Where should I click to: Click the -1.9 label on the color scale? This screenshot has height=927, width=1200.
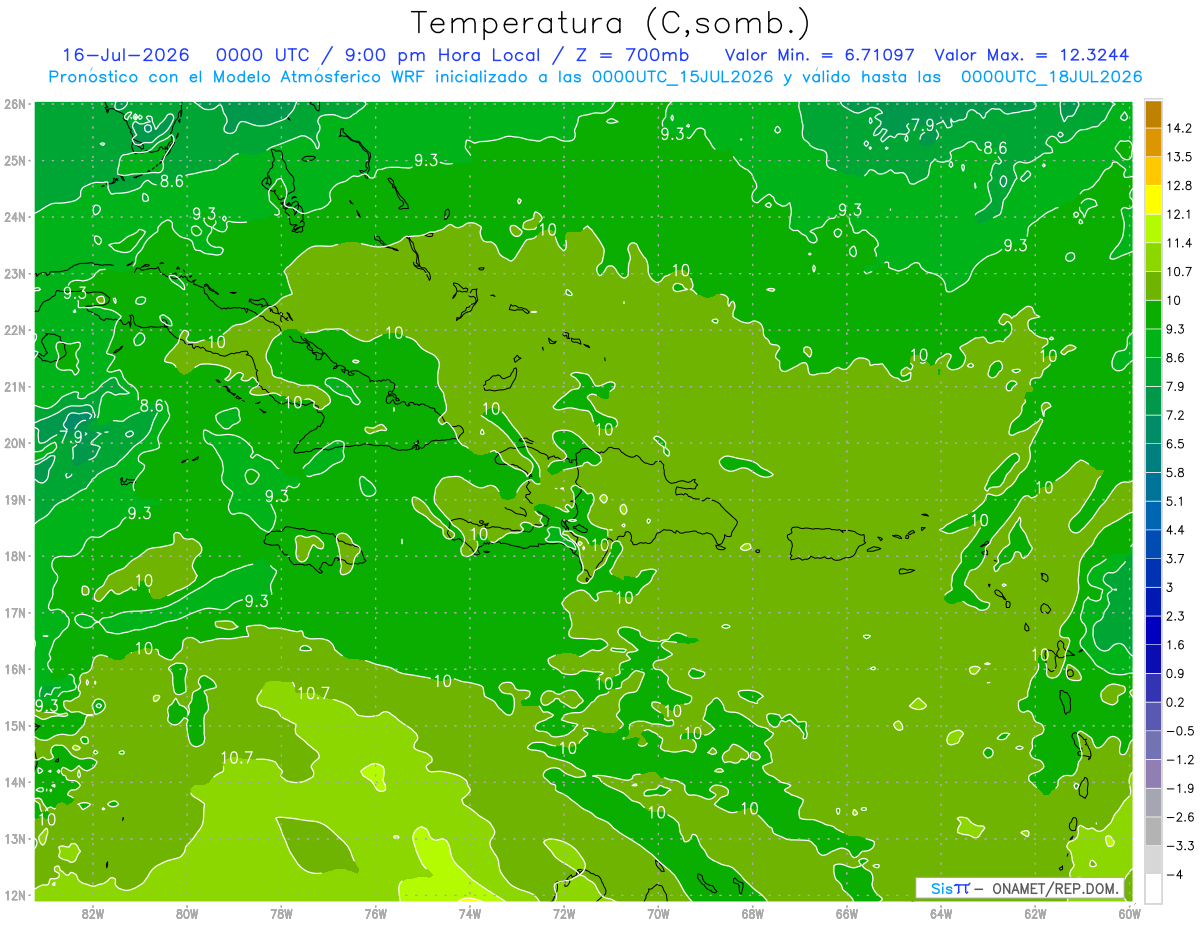coord(1179,788)
